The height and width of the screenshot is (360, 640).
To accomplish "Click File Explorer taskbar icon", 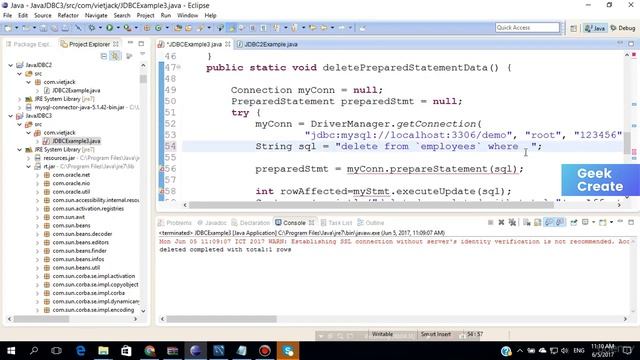I will click(x=103, y=351).
